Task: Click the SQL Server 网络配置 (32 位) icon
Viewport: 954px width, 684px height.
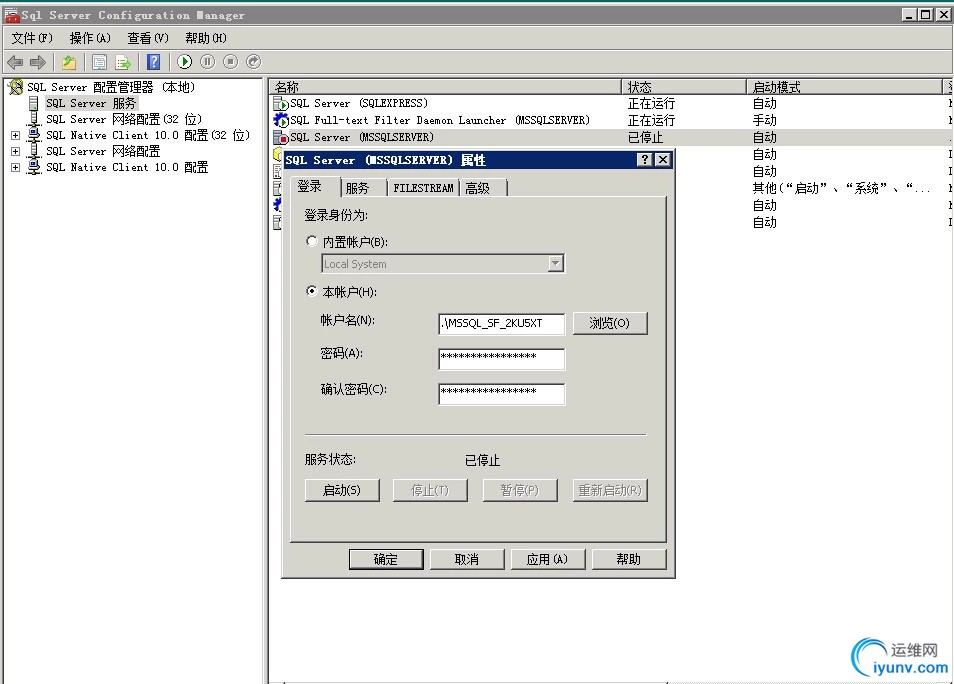Action: point(34,119)
